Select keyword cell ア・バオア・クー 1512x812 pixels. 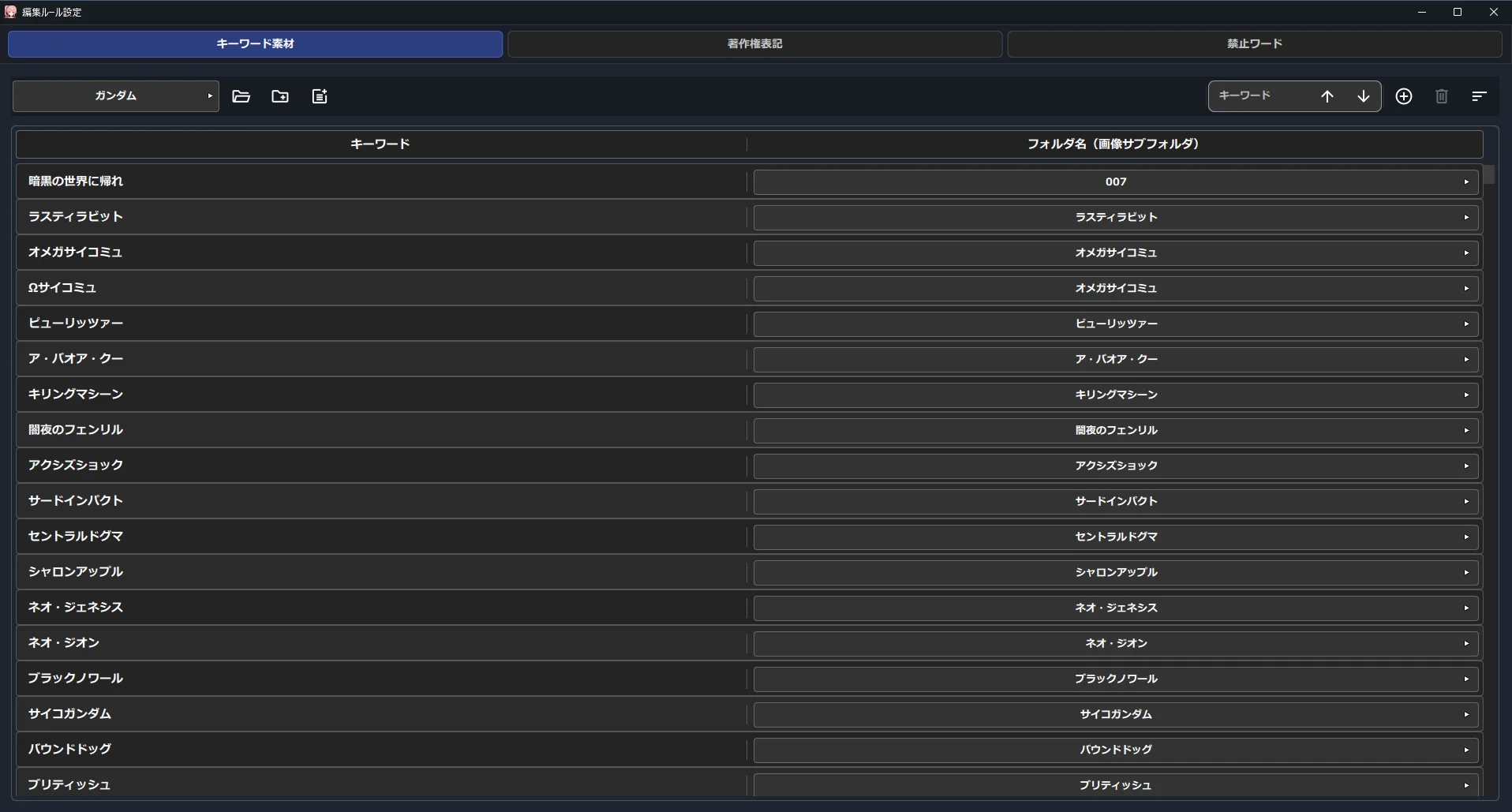381,359
